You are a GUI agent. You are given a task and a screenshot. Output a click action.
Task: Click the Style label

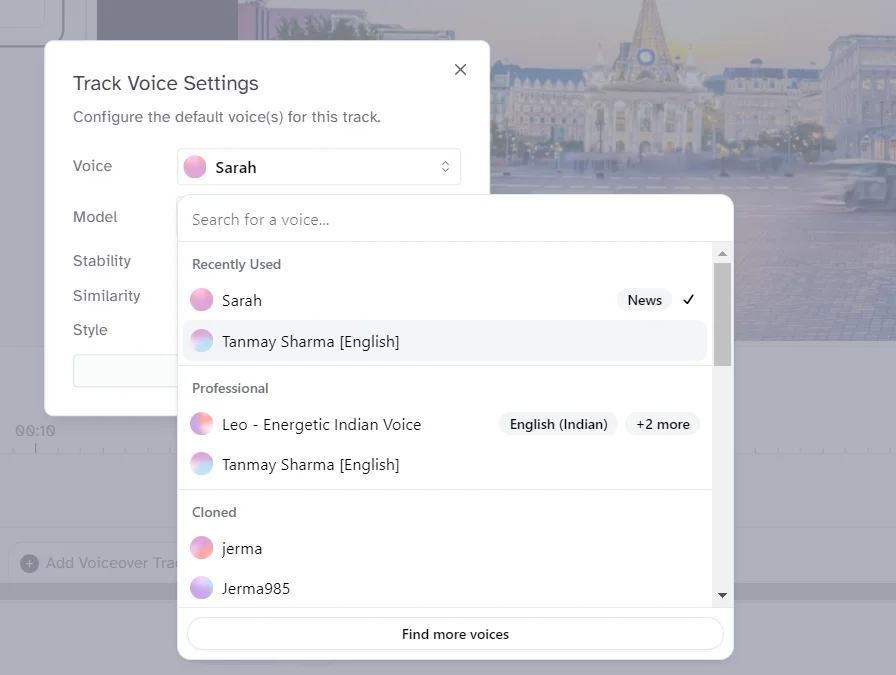90,330
